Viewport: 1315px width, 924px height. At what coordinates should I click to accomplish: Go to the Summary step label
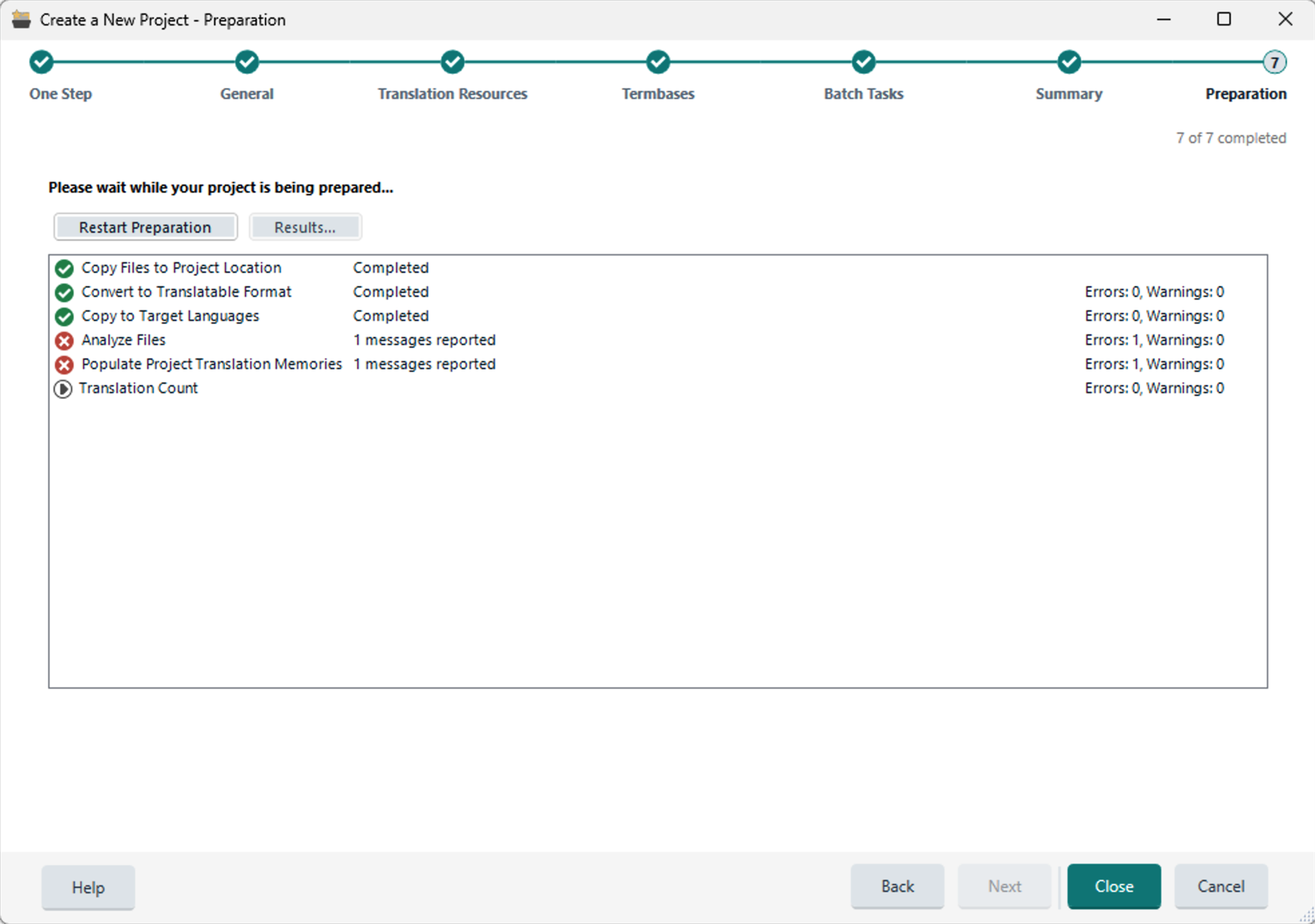(1068, 94)
